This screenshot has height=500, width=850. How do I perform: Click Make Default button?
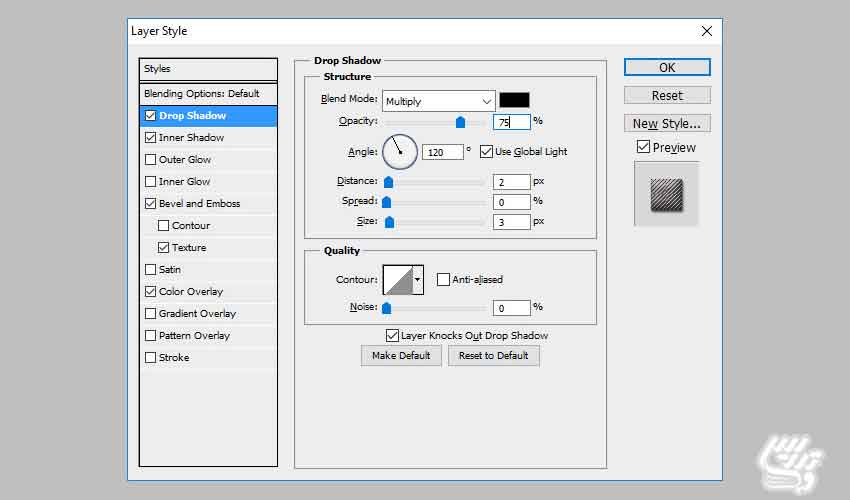click(401, 356)
